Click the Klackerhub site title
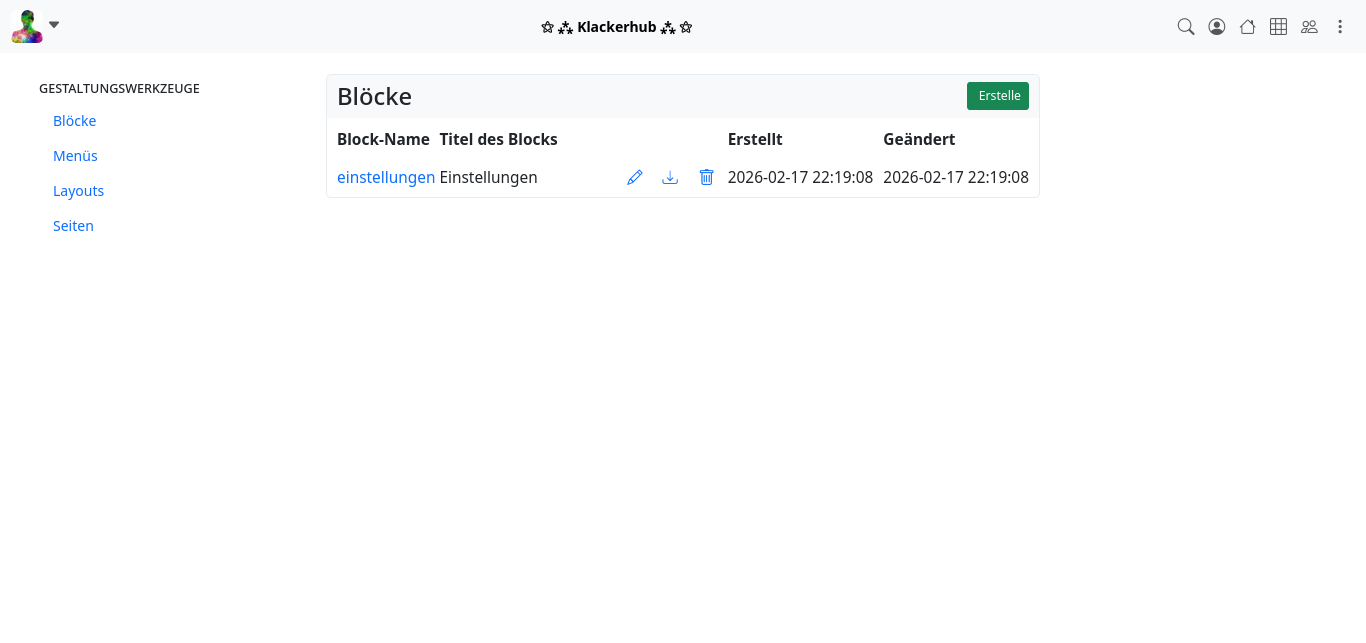 616,27
